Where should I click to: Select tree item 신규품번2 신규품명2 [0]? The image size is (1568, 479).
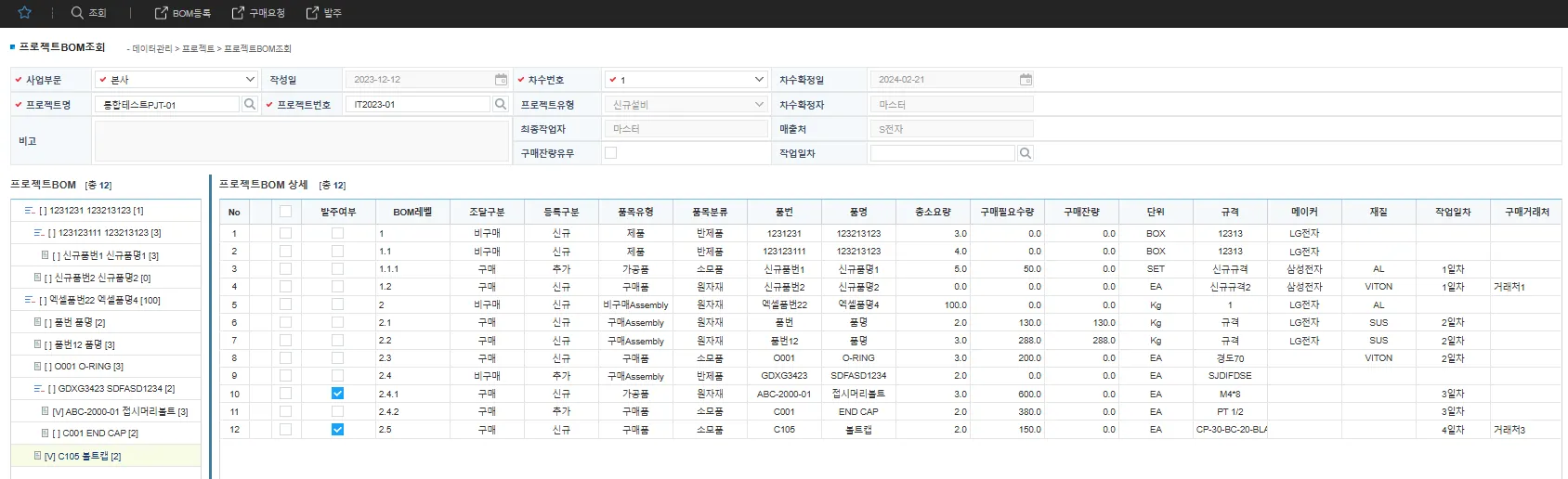coord(98,278)
